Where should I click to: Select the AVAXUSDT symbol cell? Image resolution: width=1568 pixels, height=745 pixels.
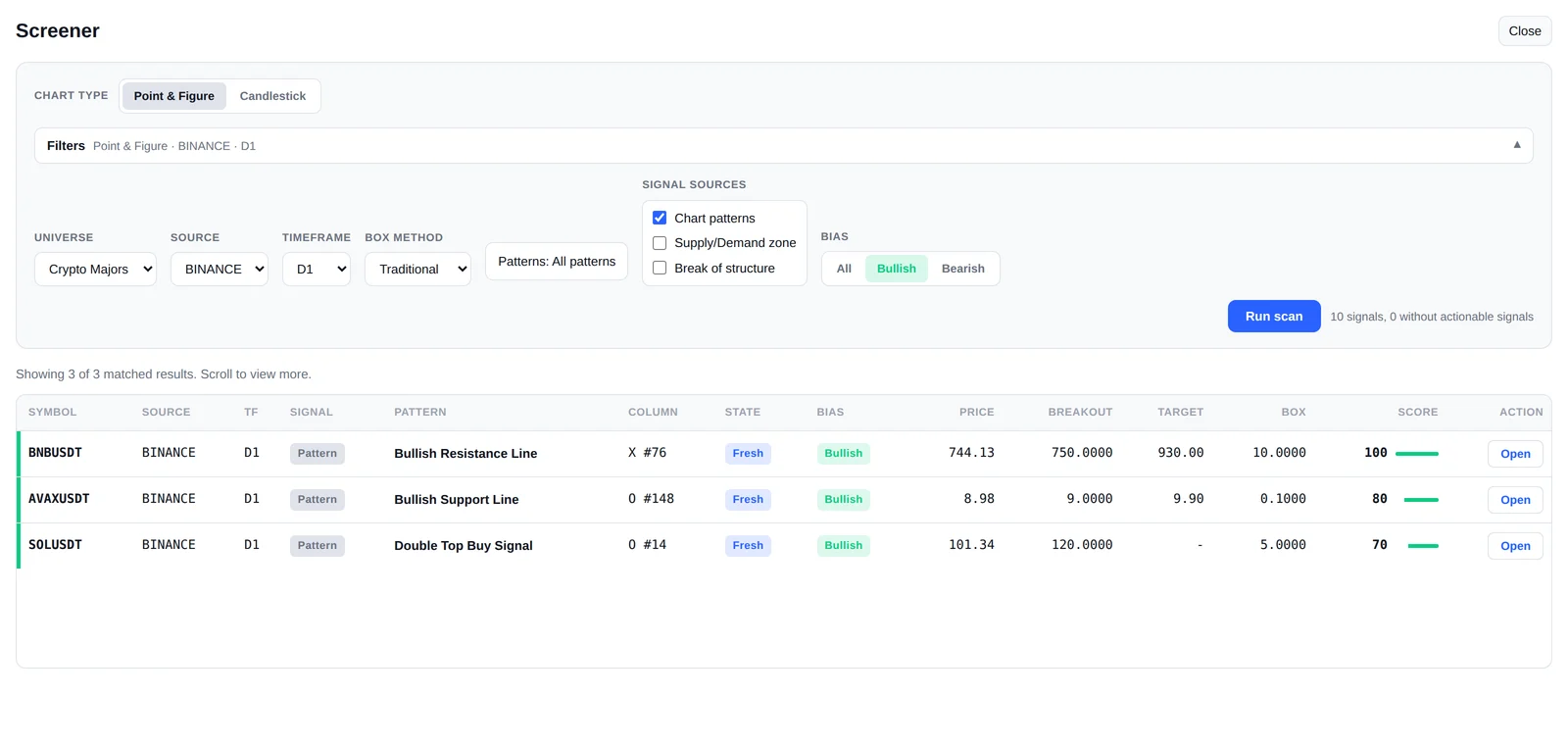(59, 499)
